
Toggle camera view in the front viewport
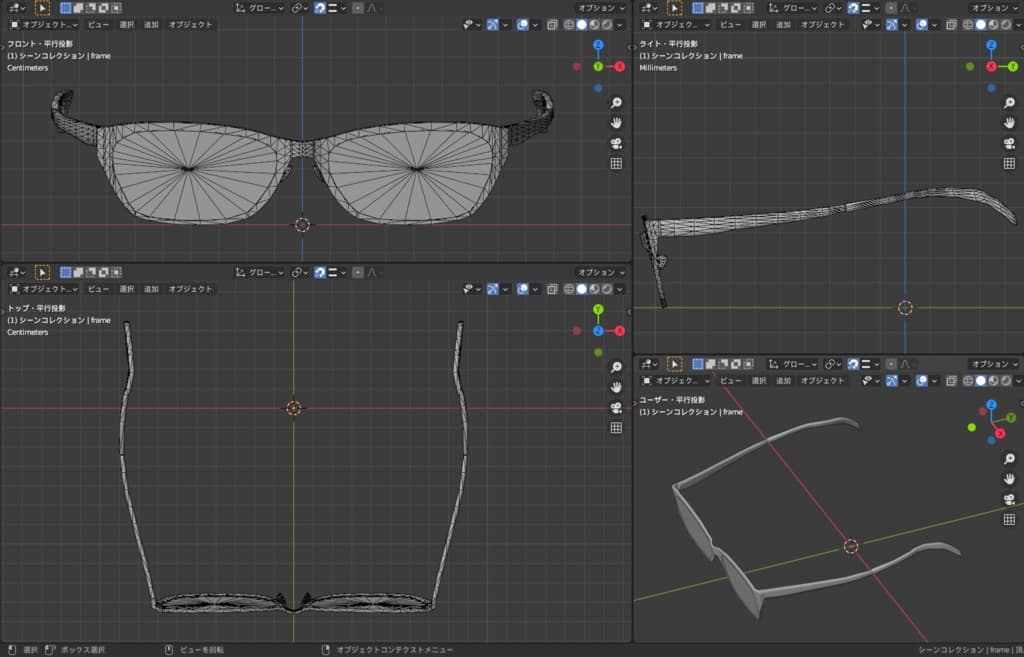pos(616,143)
